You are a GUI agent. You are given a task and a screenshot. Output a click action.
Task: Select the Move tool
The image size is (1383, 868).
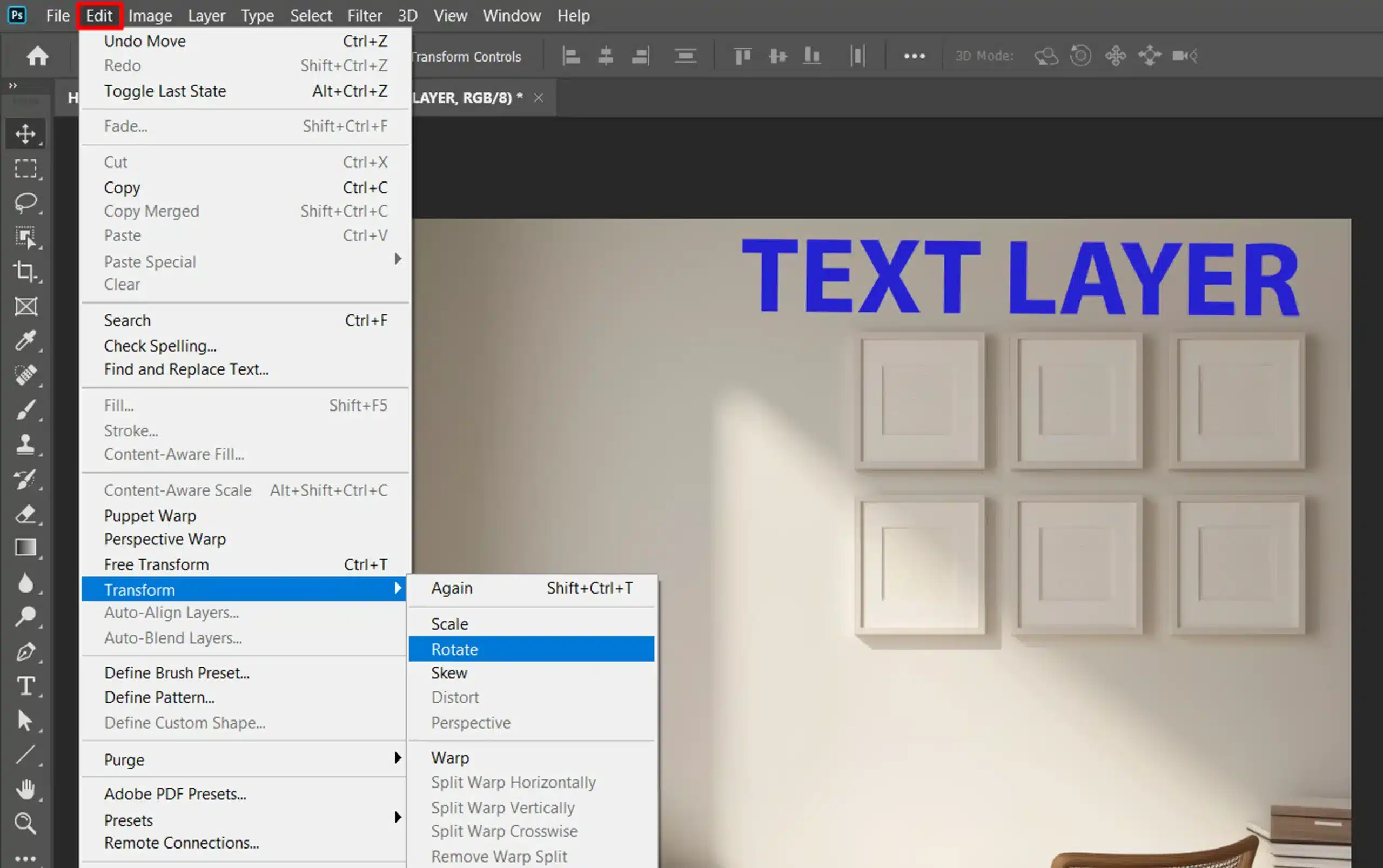click(x=25, y=134)
